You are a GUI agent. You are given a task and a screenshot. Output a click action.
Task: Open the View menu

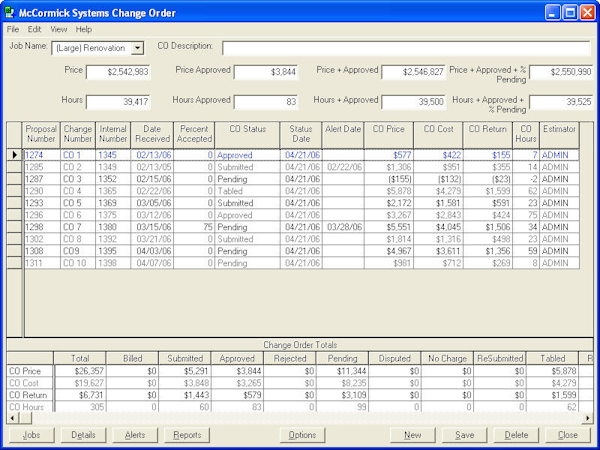(59, 30)
